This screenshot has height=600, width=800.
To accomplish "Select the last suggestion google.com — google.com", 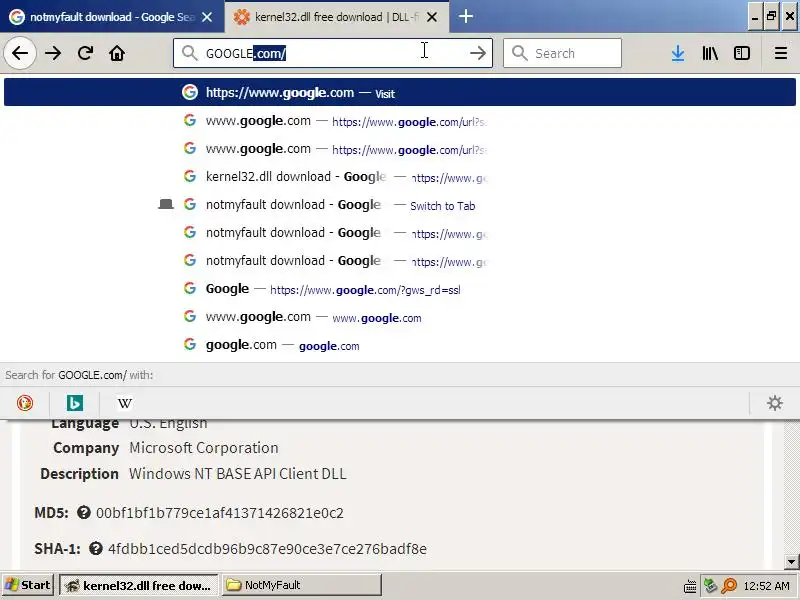I will [400, 345].
